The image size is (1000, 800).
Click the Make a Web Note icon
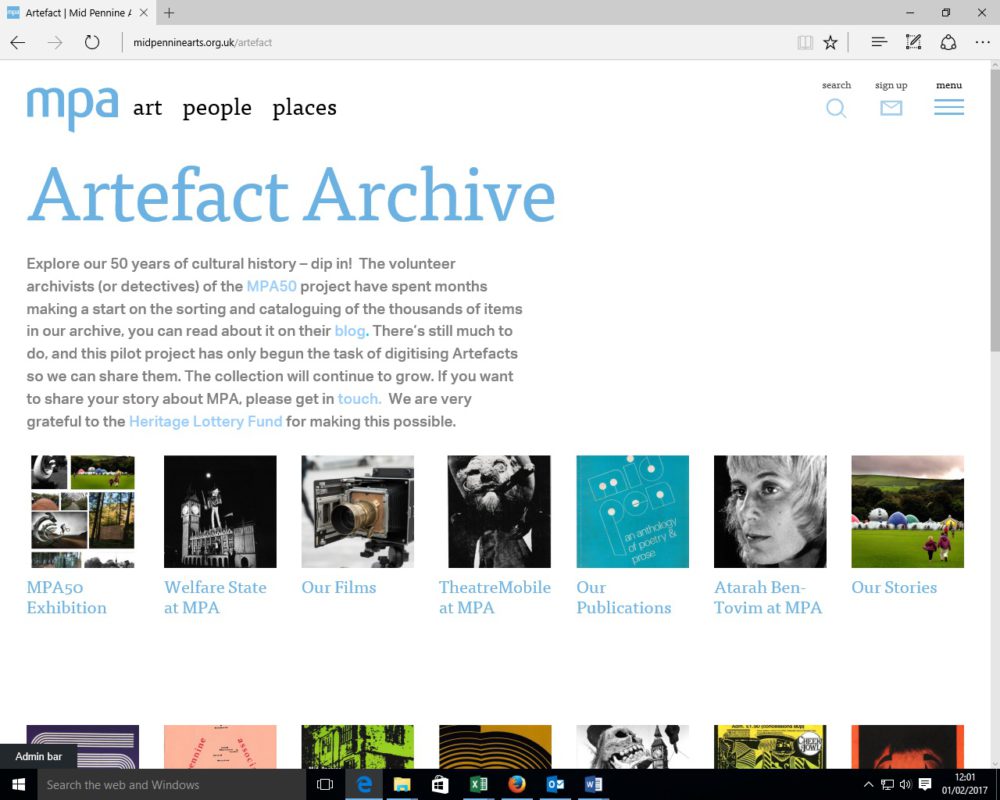[x=913, y=42]
